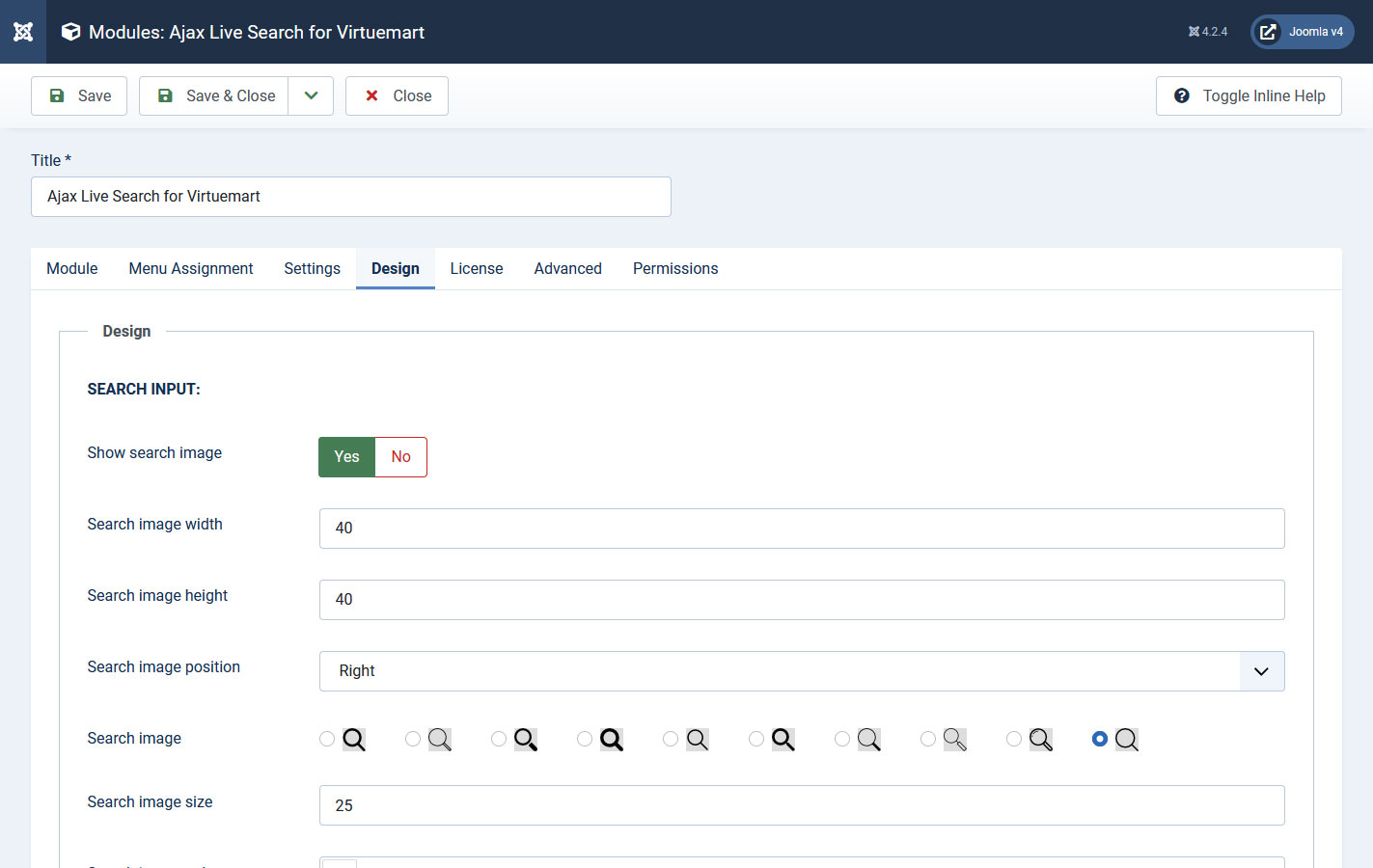1373x868 pixels.
Task: Open the Permissions tab
Action: [x=675, y=268]
